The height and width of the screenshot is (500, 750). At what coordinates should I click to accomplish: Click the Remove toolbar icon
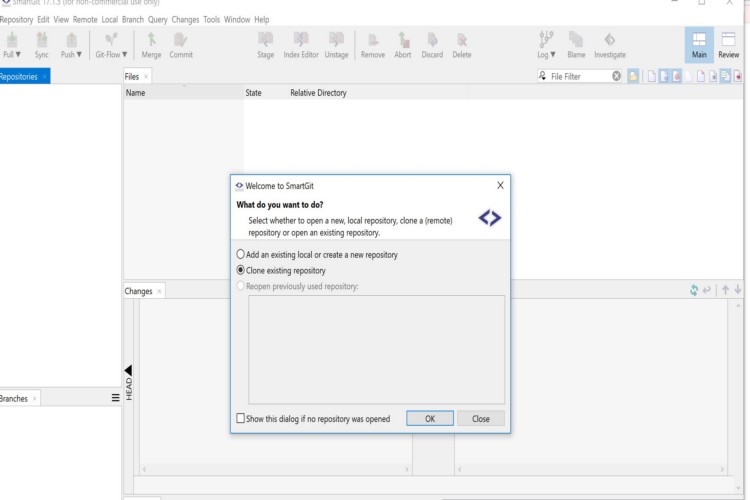coord(373,45)
